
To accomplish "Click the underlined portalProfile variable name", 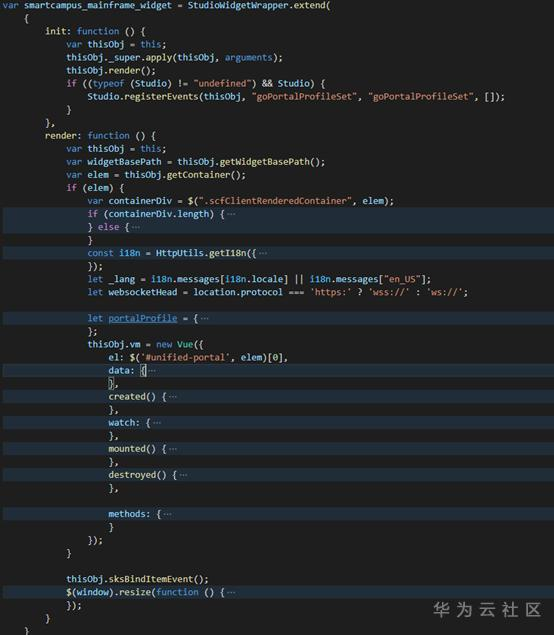I will coord(143,318).
